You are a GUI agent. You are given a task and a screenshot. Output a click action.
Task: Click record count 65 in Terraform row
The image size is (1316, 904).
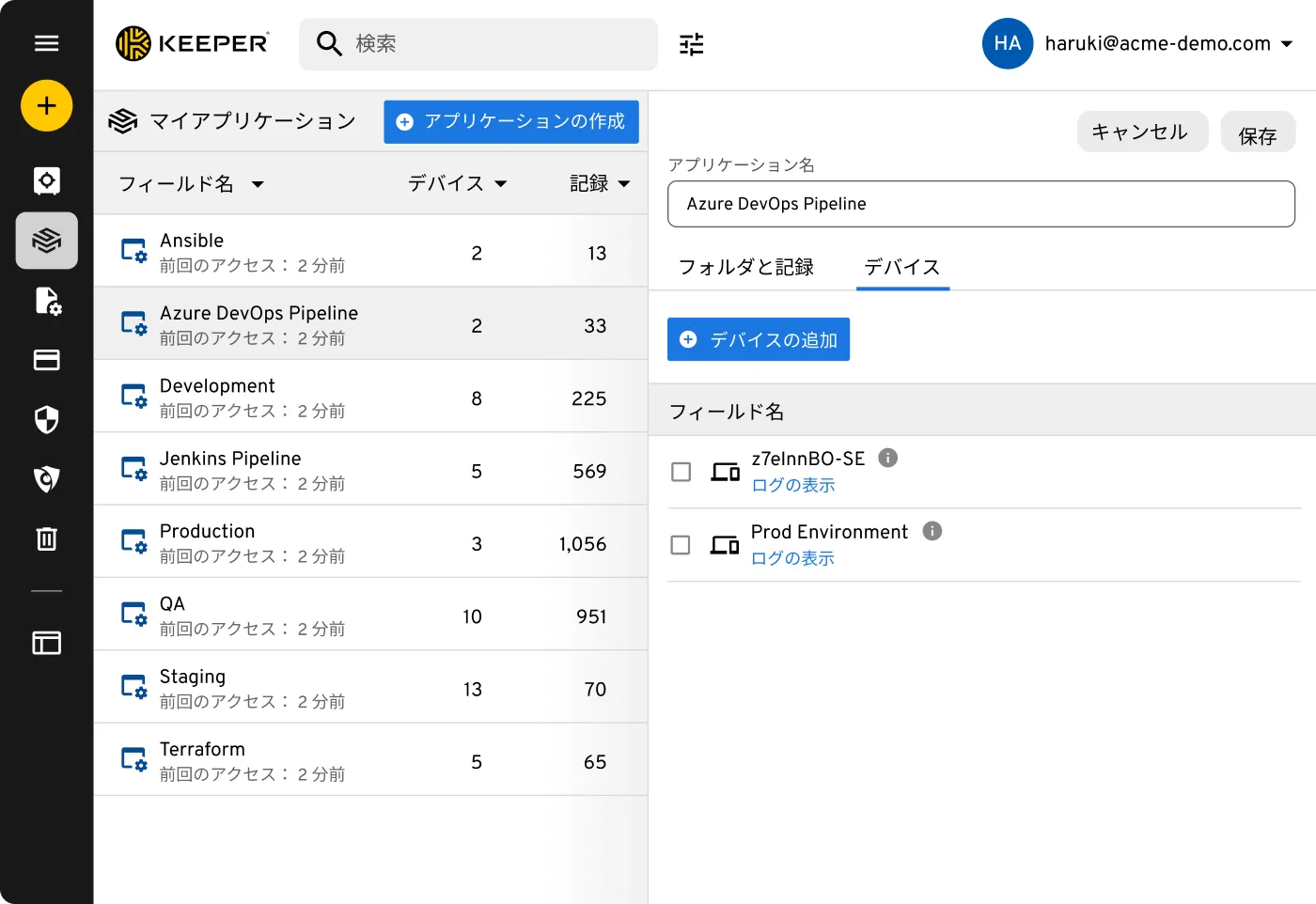coord(595,762)
